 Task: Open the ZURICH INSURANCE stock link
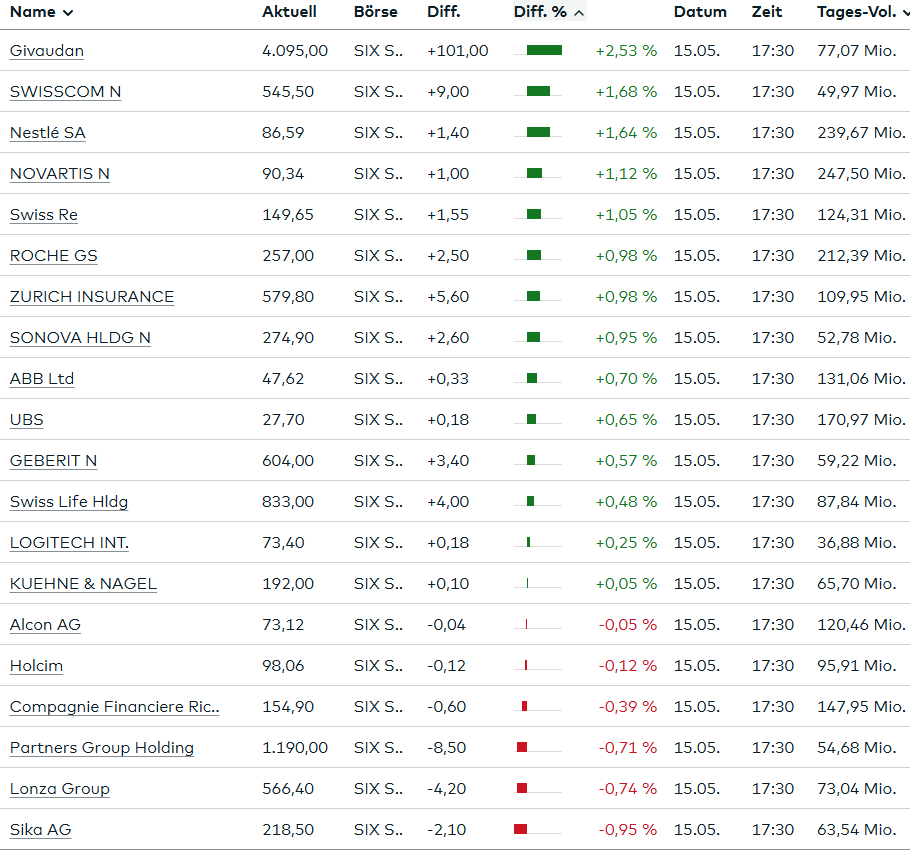pyautogui.click(x=92, y=297)
